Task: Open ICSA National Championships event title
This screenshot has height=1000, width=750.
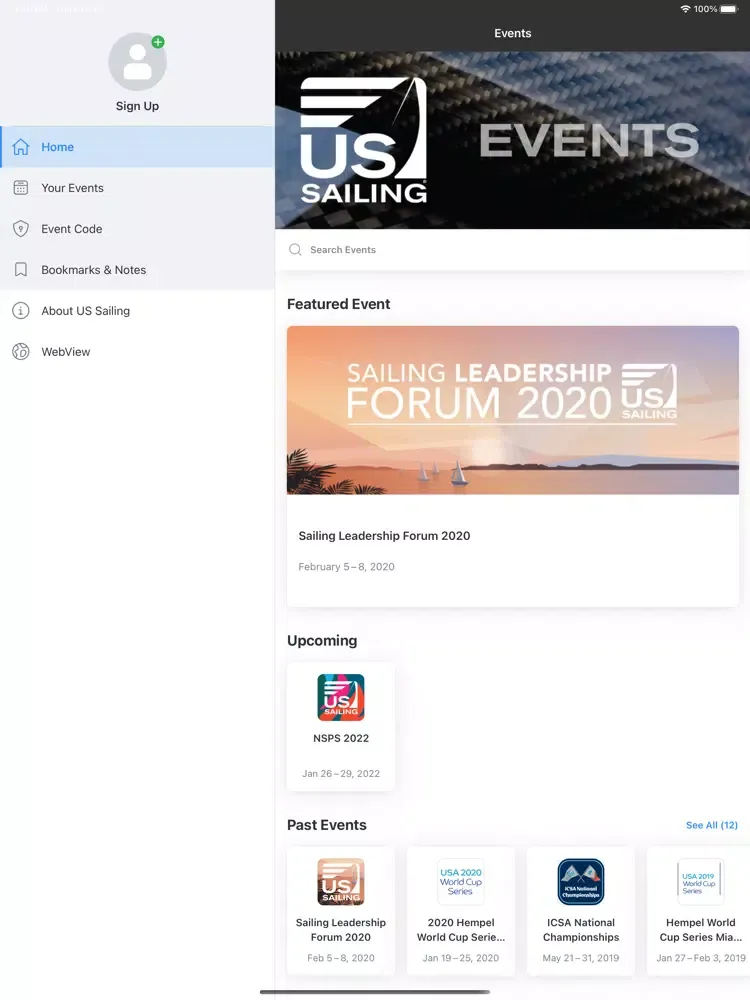Action: pyautogui.click(x=581, y=930)
